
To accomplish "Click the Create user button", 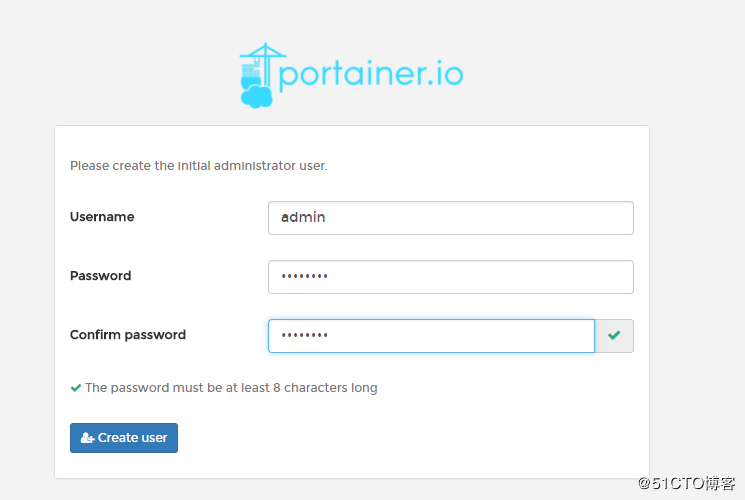I will 124,438.
